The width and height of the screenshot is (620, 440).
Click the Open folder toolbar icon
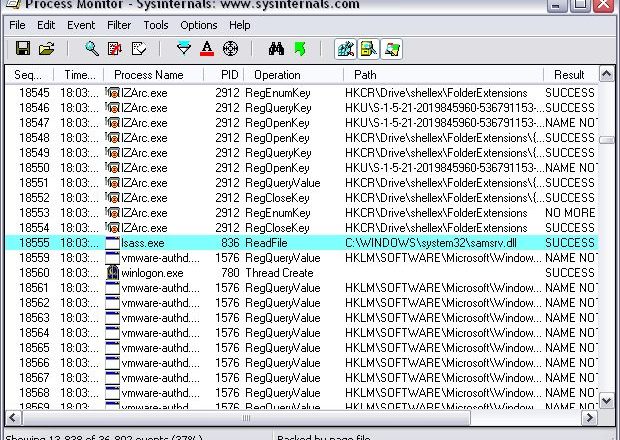click(47, 49)
